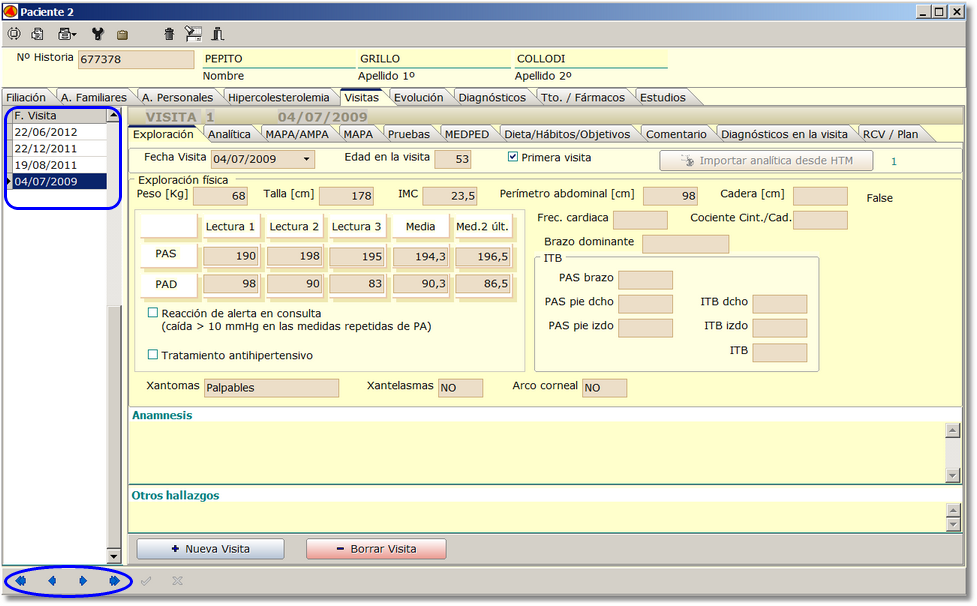Jump to the last record with the double-right arrow
Viewport: 977px width, 606px height.
click(x=114, y=581)
